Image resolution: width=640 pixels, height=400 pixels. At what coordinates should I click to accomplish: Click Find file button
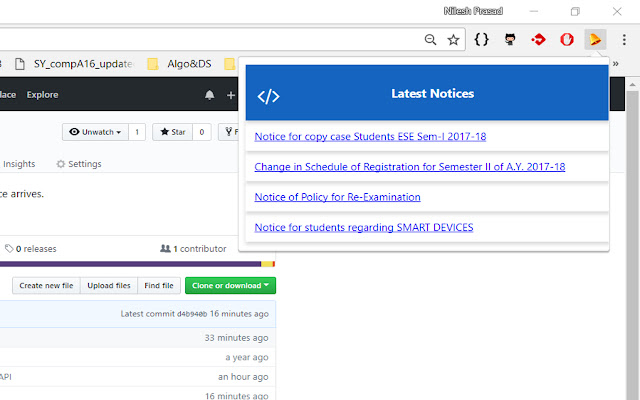tap(159, 286)
